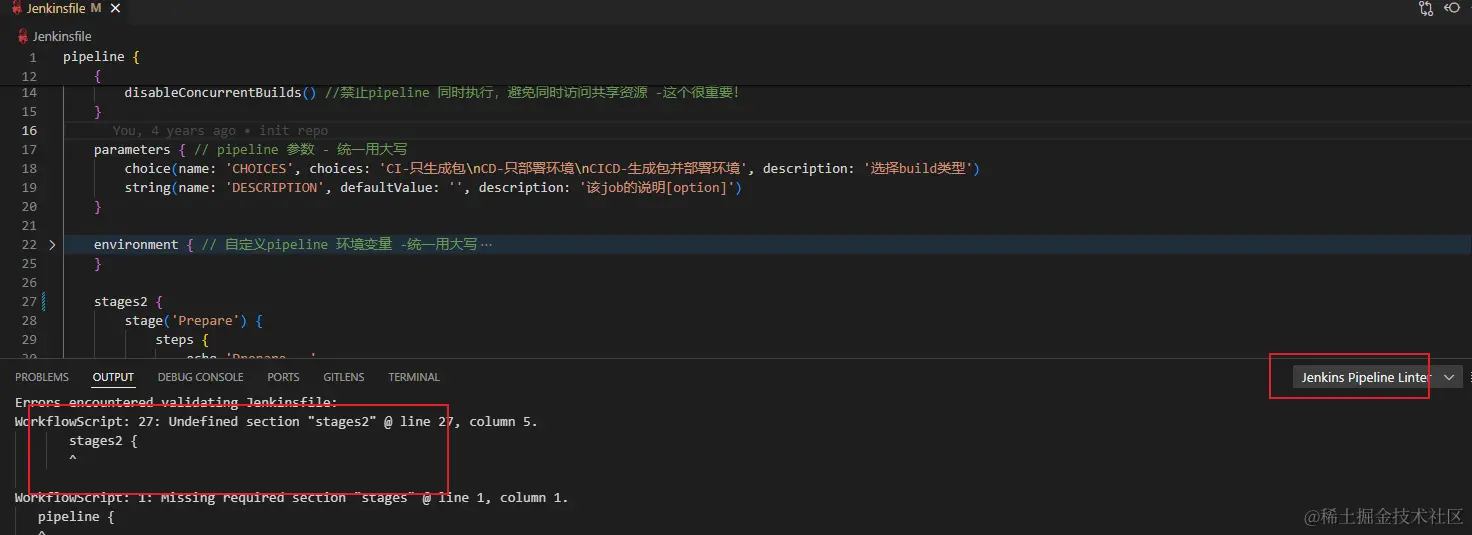Open Jenkins Pipeline Linter output channel dropdown
Image resolution: width=1472 pixels, height=535 pixels.
pos(1377,377)
